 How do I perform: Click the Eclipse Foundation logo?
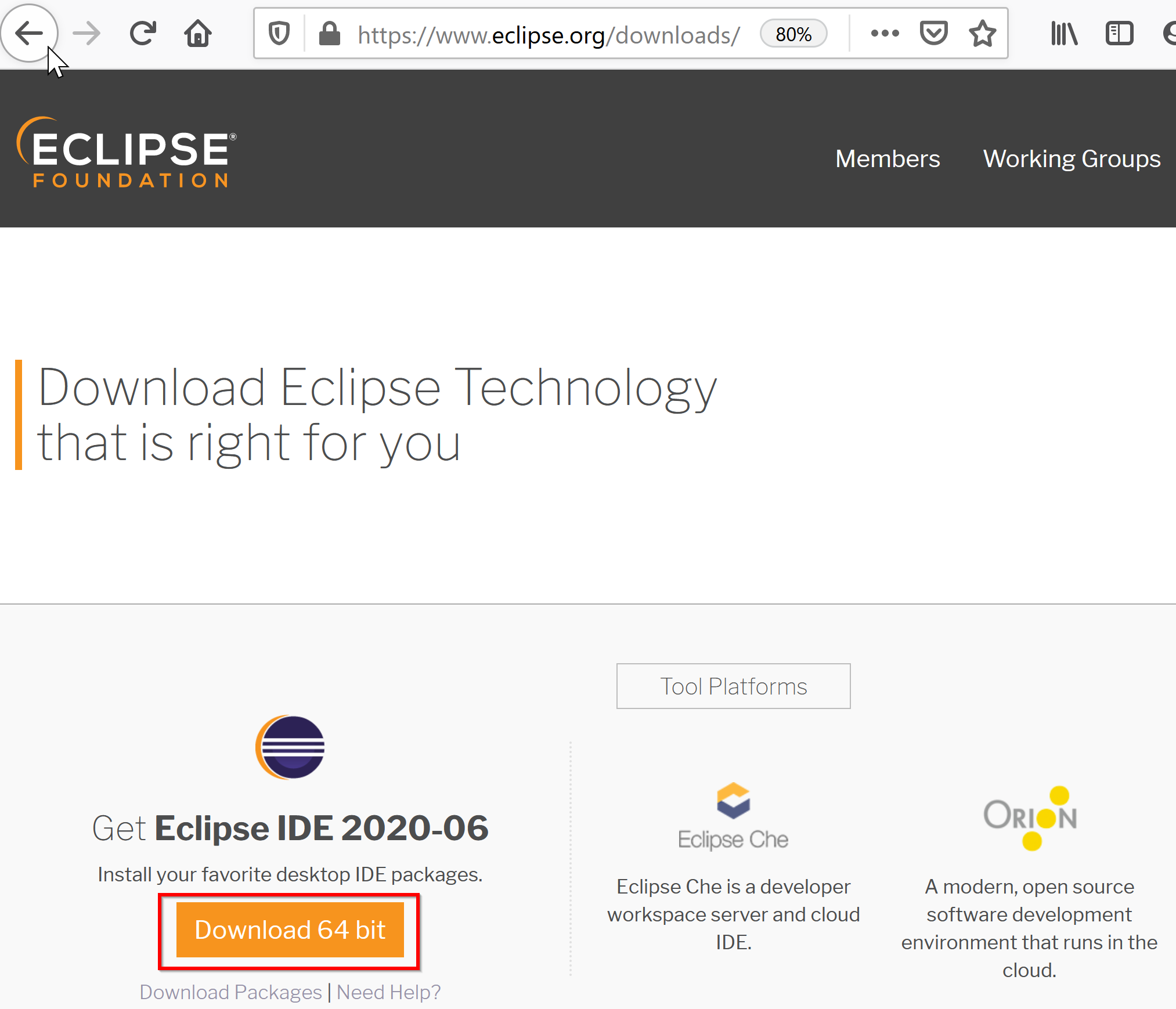pos(127,153)
